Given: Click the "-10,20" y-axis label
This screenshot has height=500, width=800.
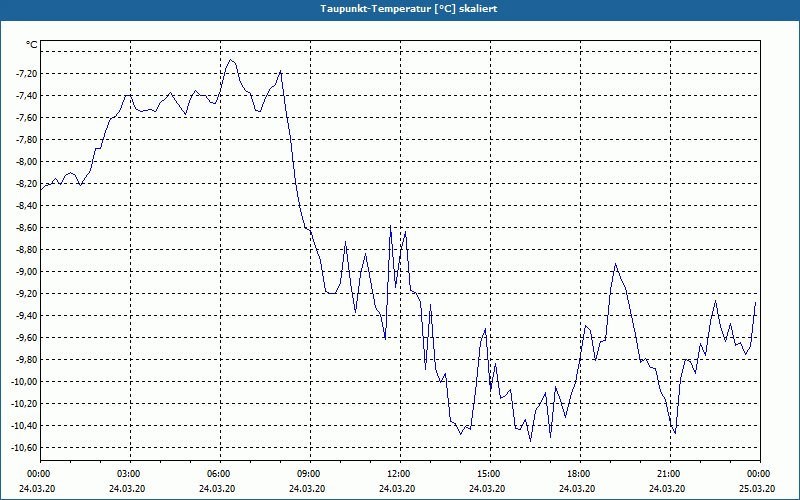Looking at the screenshot, I should (25, 404).
